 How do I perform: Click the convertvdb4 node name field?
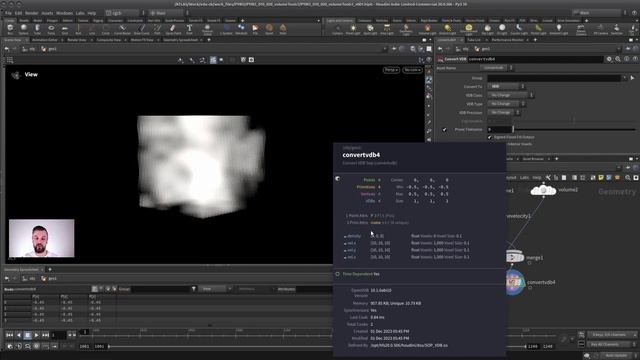point(535,59)
